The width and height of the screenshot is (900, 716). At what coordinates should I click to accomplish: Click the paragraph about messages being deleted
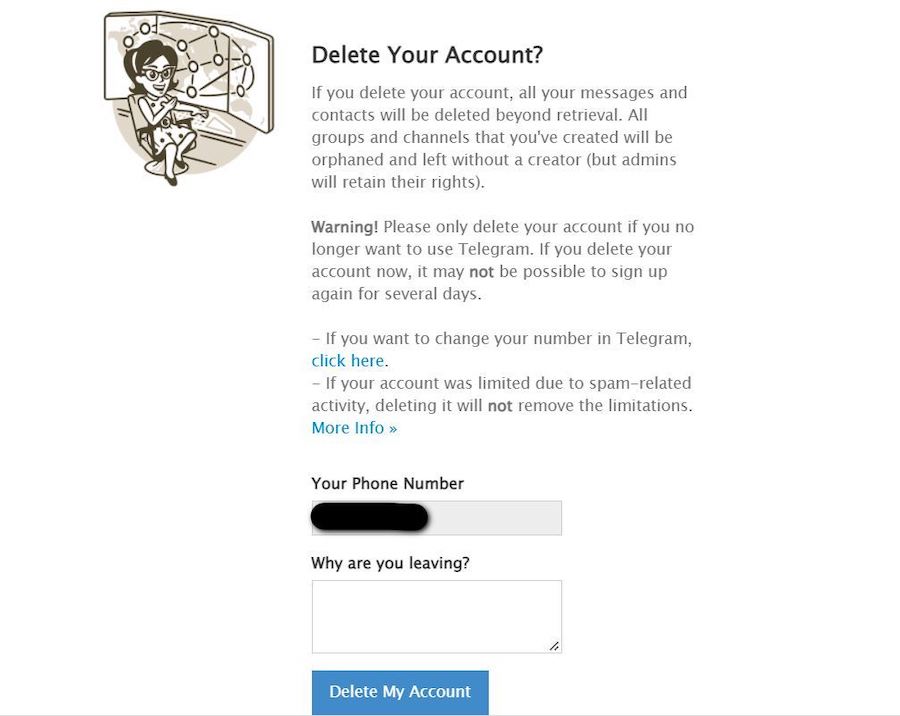coord(499,137)
